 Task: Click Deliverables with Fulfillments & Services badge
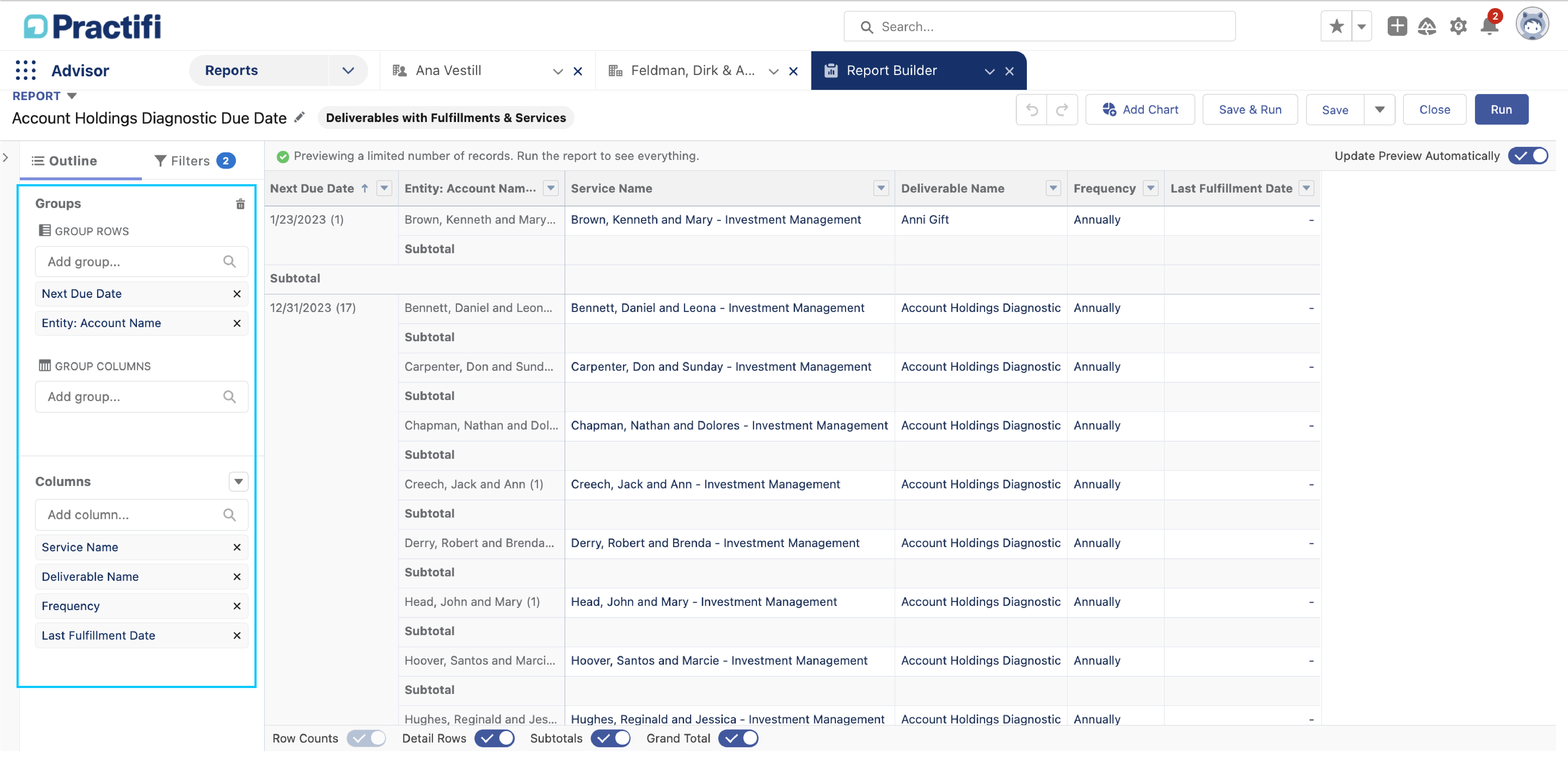pyautogui.click(x=445, y=118)
